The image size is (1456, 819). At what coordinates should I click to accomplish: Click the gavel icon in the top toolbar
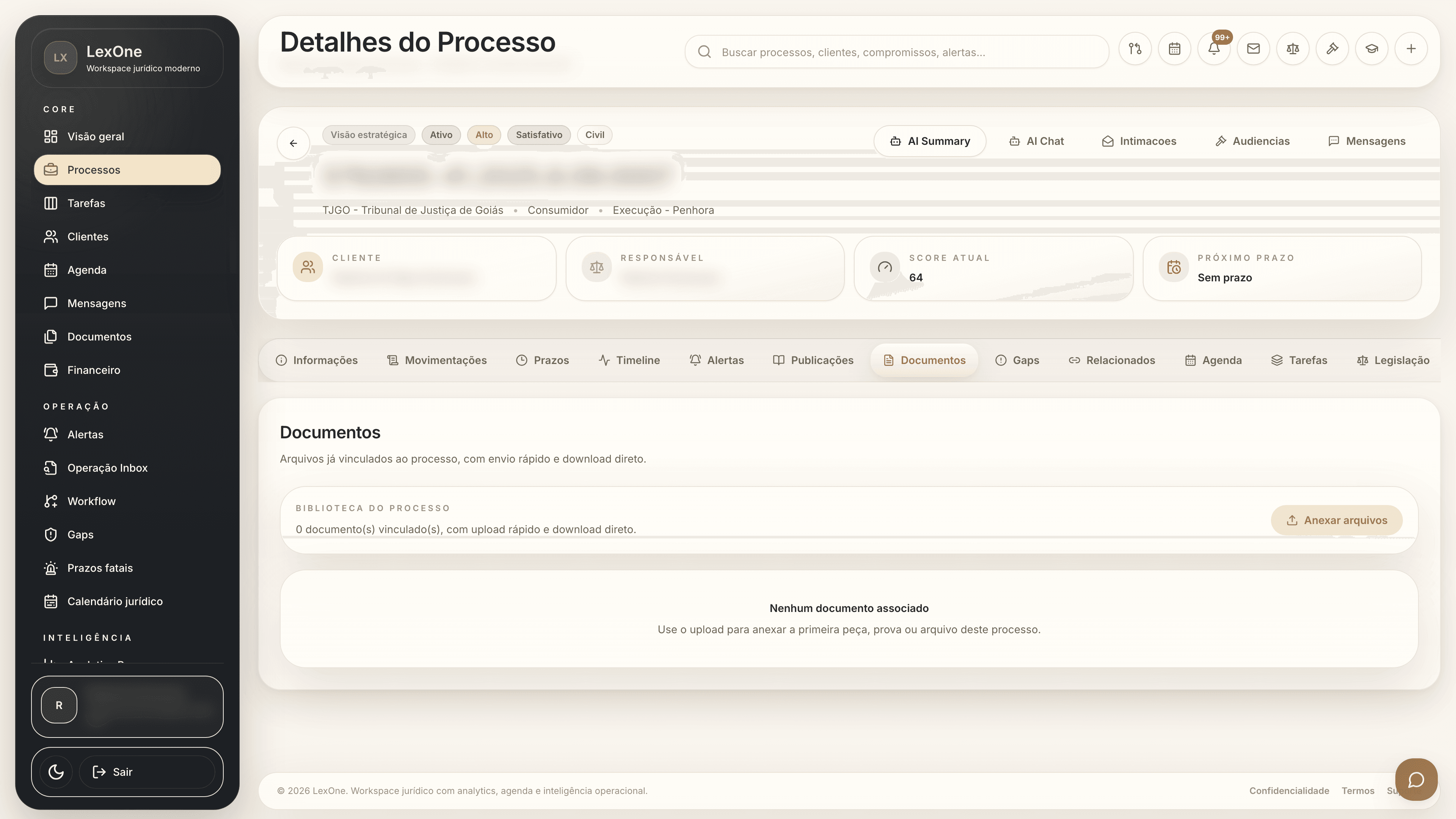pos(1332,49)
